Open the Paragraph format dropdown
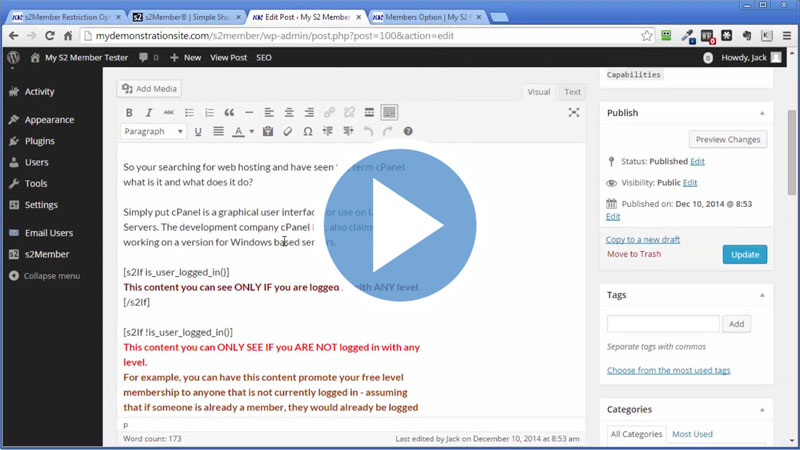This screenshot has width=800, height=450. pos(153,132)
